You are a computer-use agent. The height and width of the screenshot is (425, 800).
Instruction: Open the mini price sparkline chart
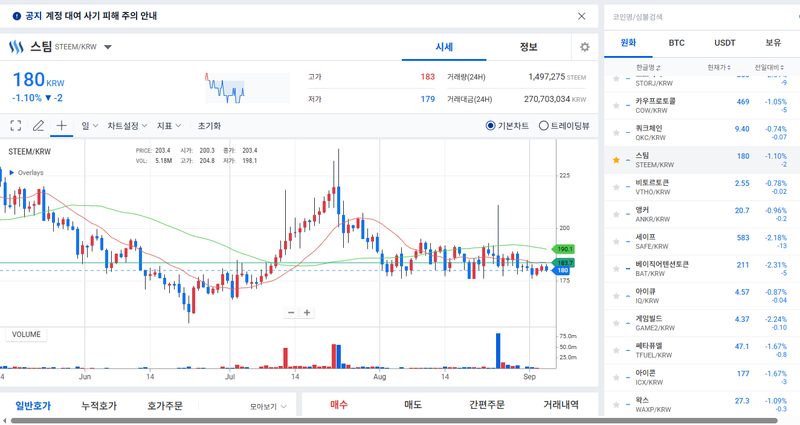click(247, 88)
